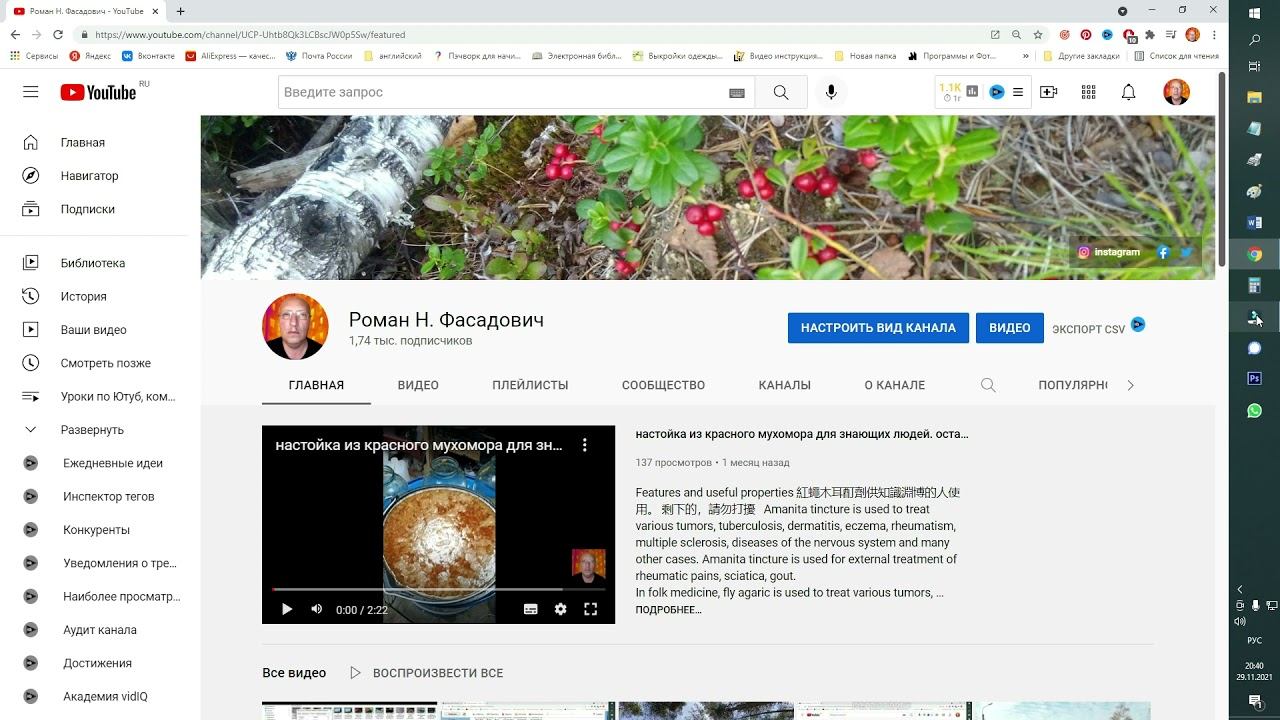Image resolution: width=1280 pixels, height=720 pixels.
Task: Open the on-screen keyboard in search box
Action: (x=737, y=93)
